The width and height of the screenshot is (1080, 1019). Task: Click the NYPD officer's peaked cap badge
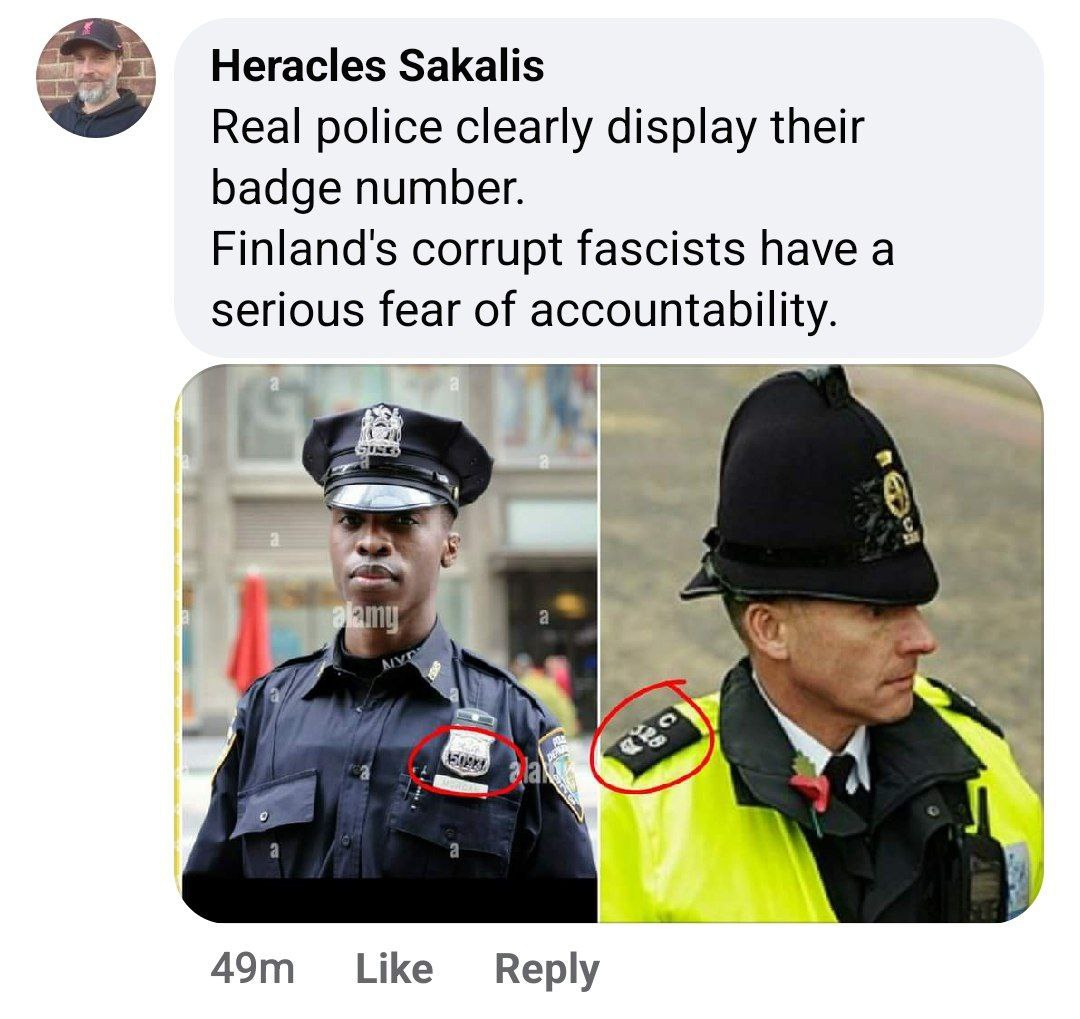[380, 431]
